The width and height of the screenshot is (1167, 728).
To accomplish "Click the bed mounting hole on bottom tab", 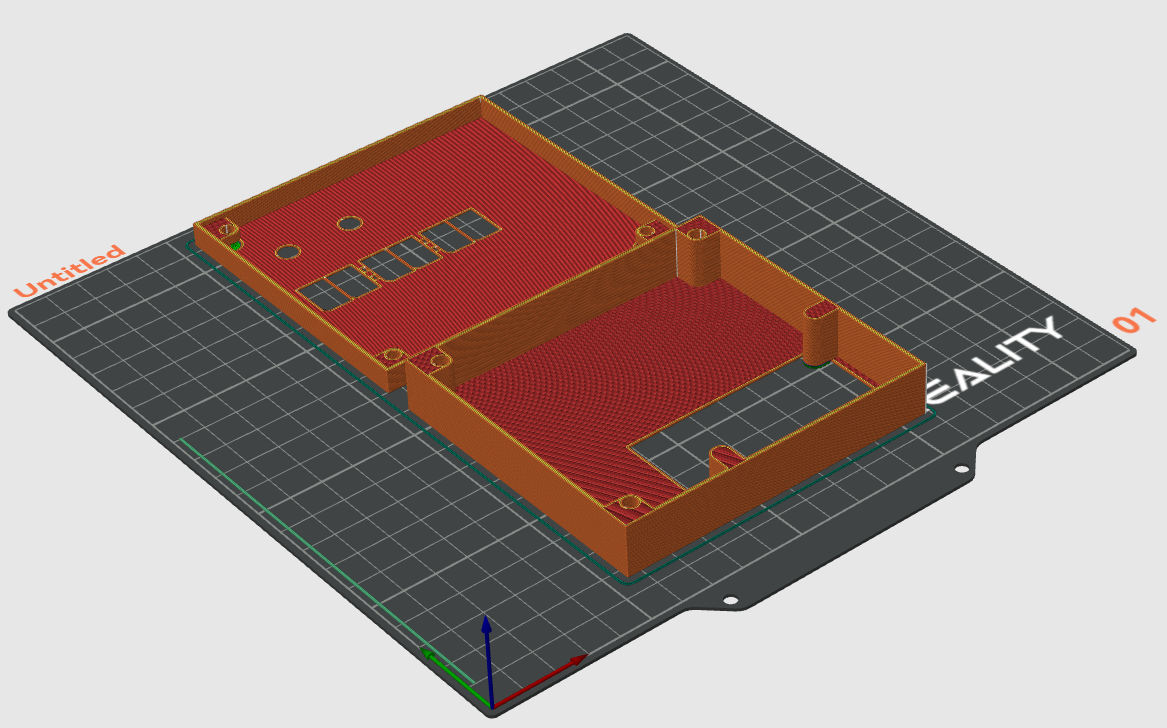I will tap(731, 601).
